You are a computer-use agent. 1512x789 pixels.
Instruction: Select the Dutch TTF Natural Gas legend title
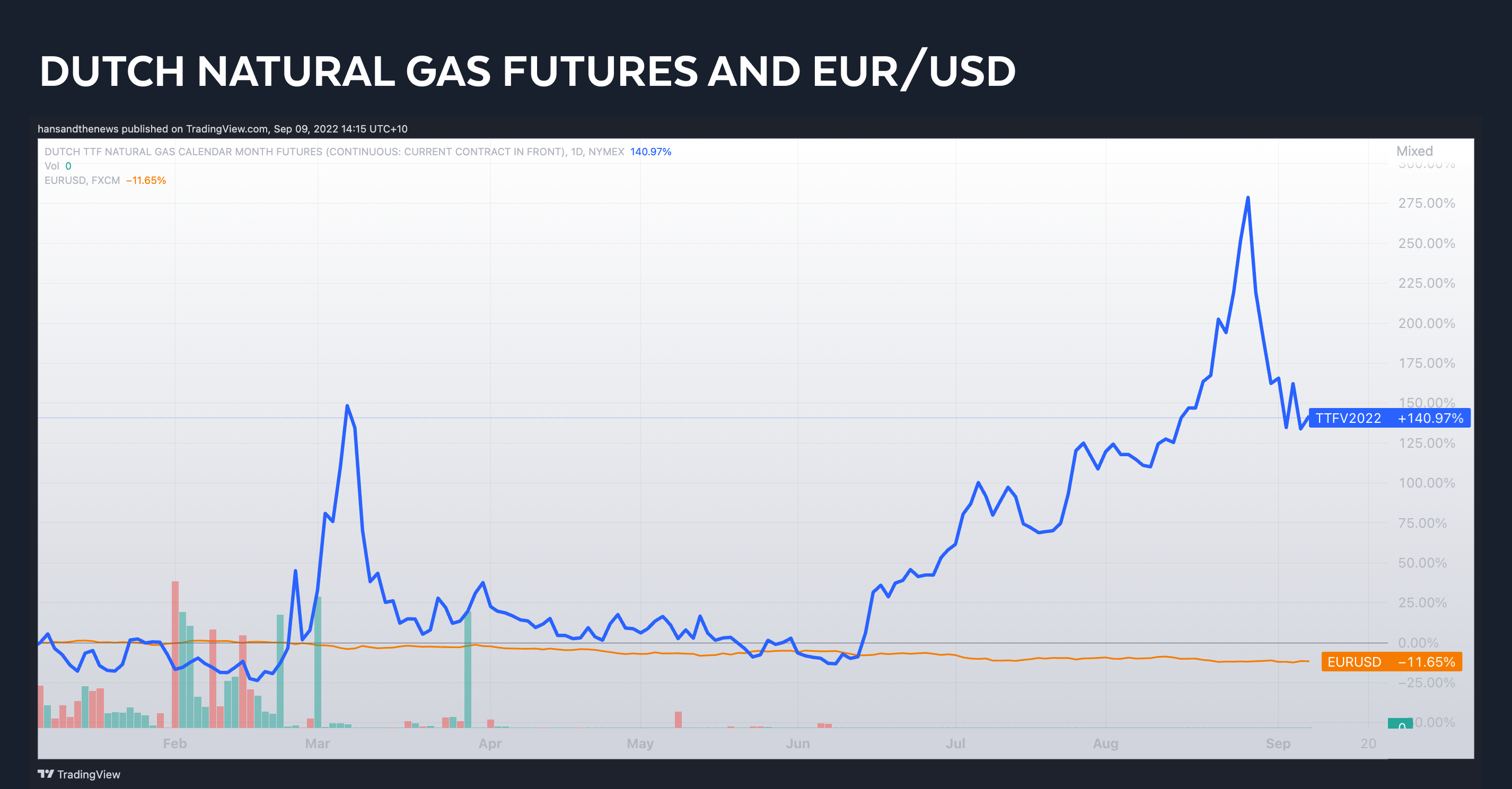point(334,152)
